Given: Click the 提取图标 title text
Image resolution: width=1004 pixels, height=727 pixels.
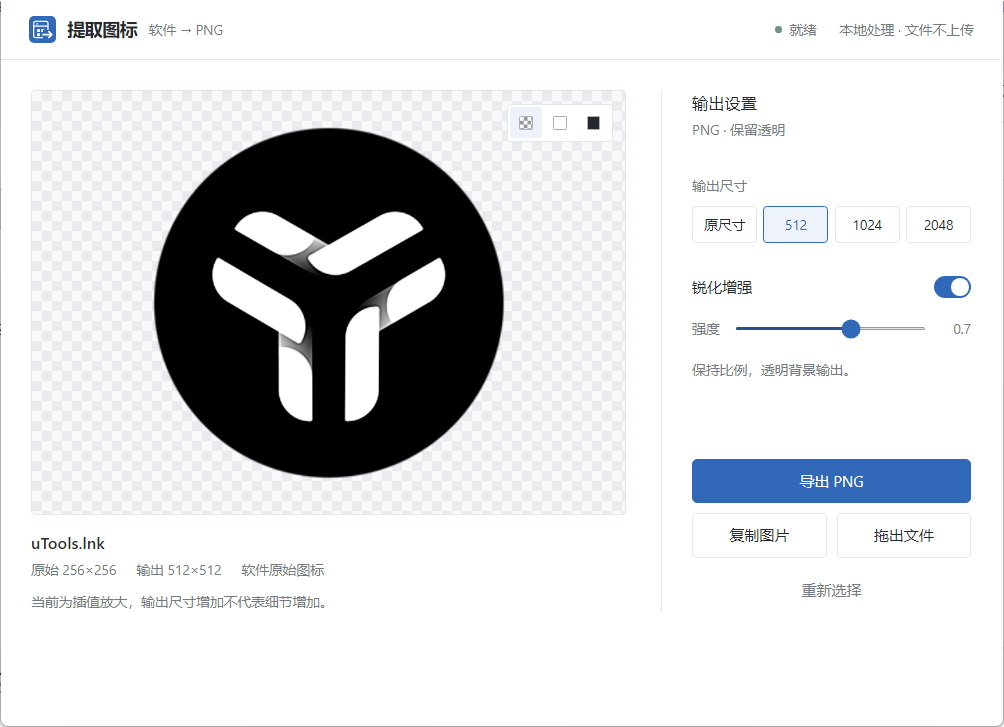Looking at the screenshot, I should click(102, 30).
